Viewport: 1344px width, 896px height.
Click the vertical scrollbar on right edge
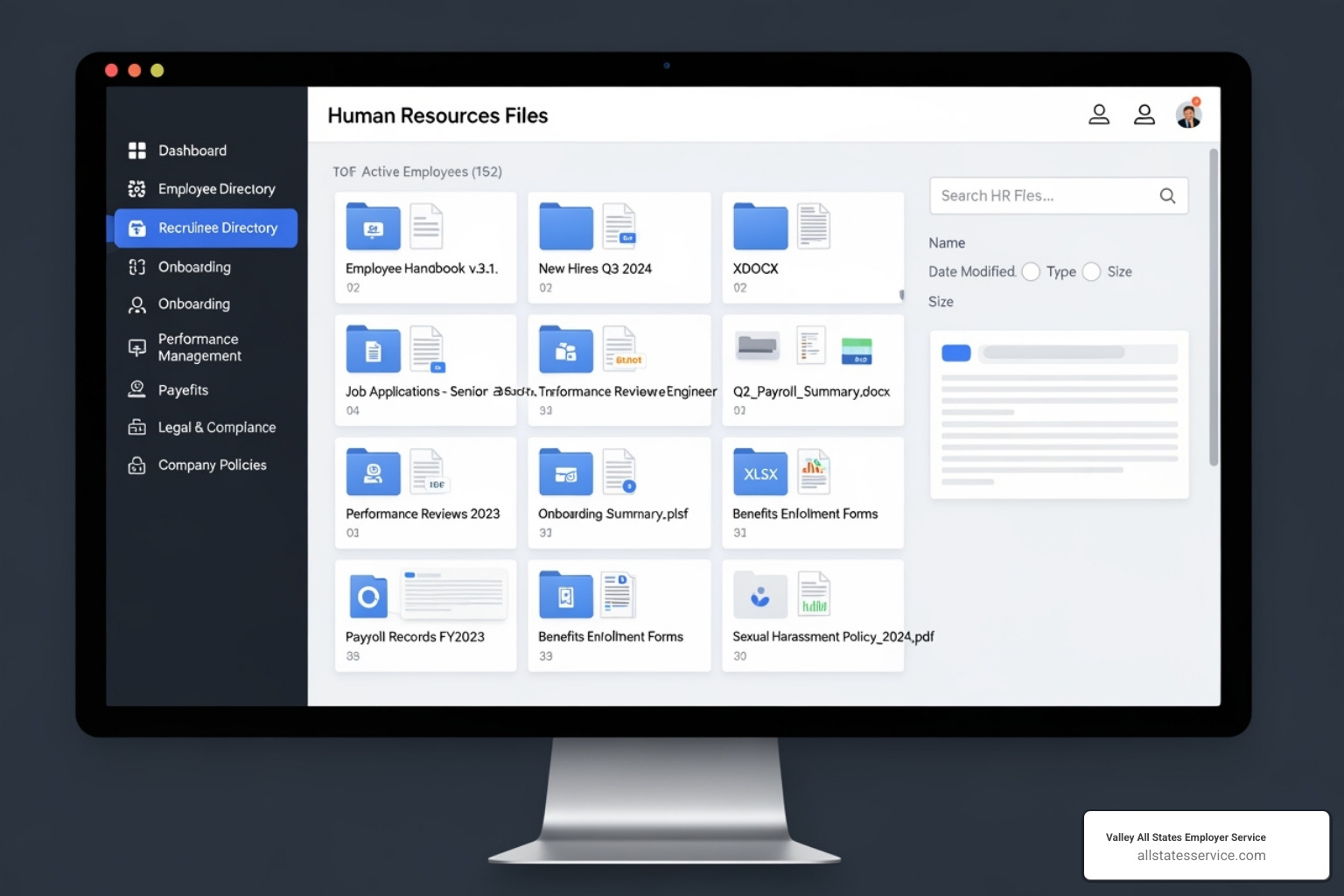[1214, 306]
